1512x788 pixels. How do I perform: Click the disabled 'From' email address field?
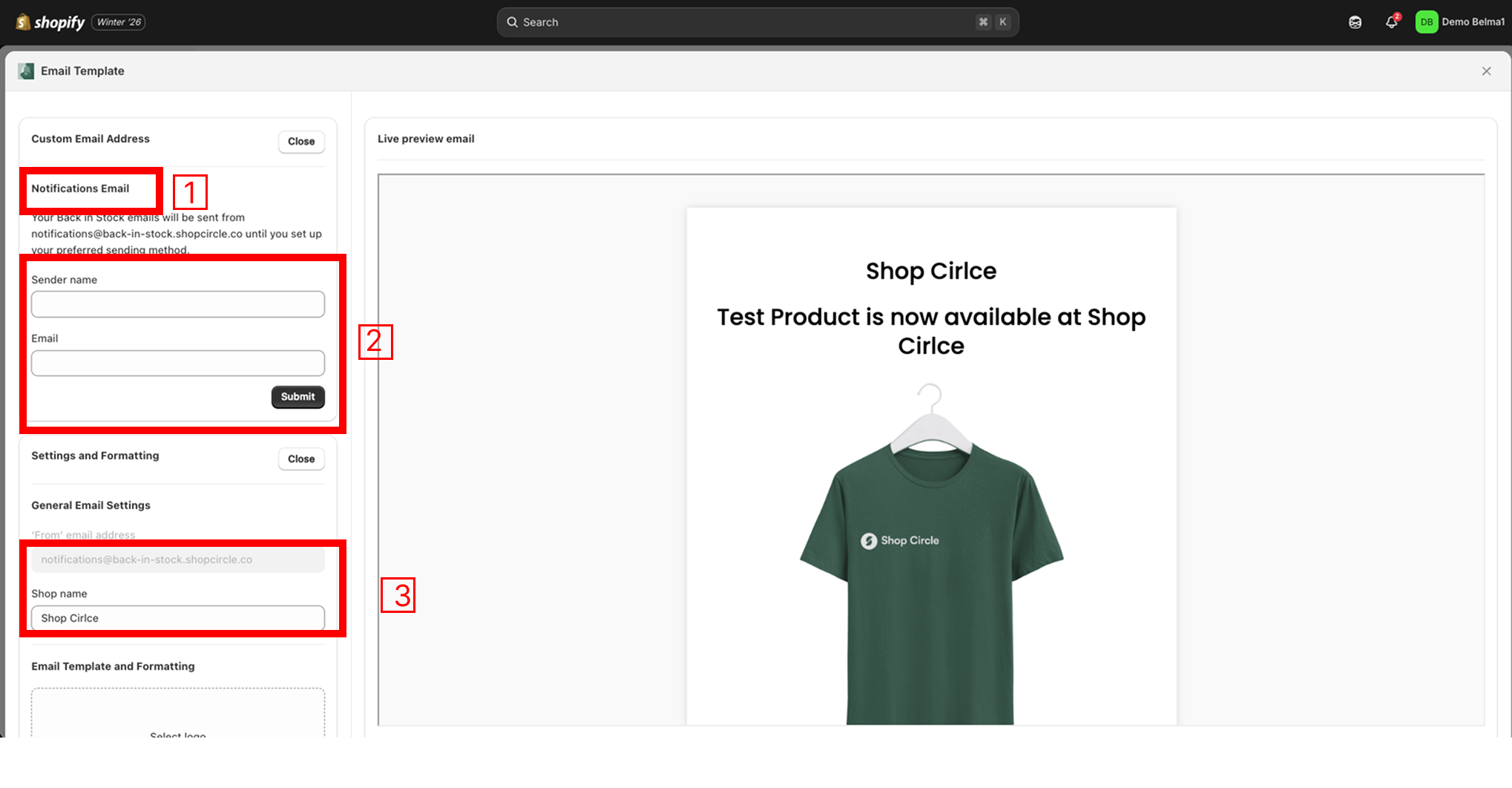tap(178, 559)
